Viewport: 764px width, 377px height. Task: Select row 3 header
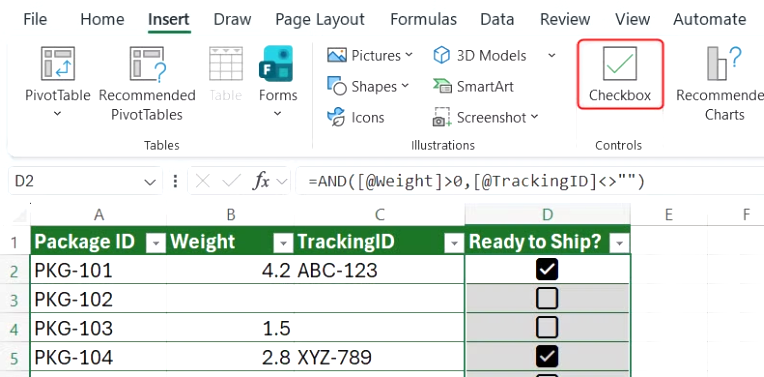pos(15,299)
